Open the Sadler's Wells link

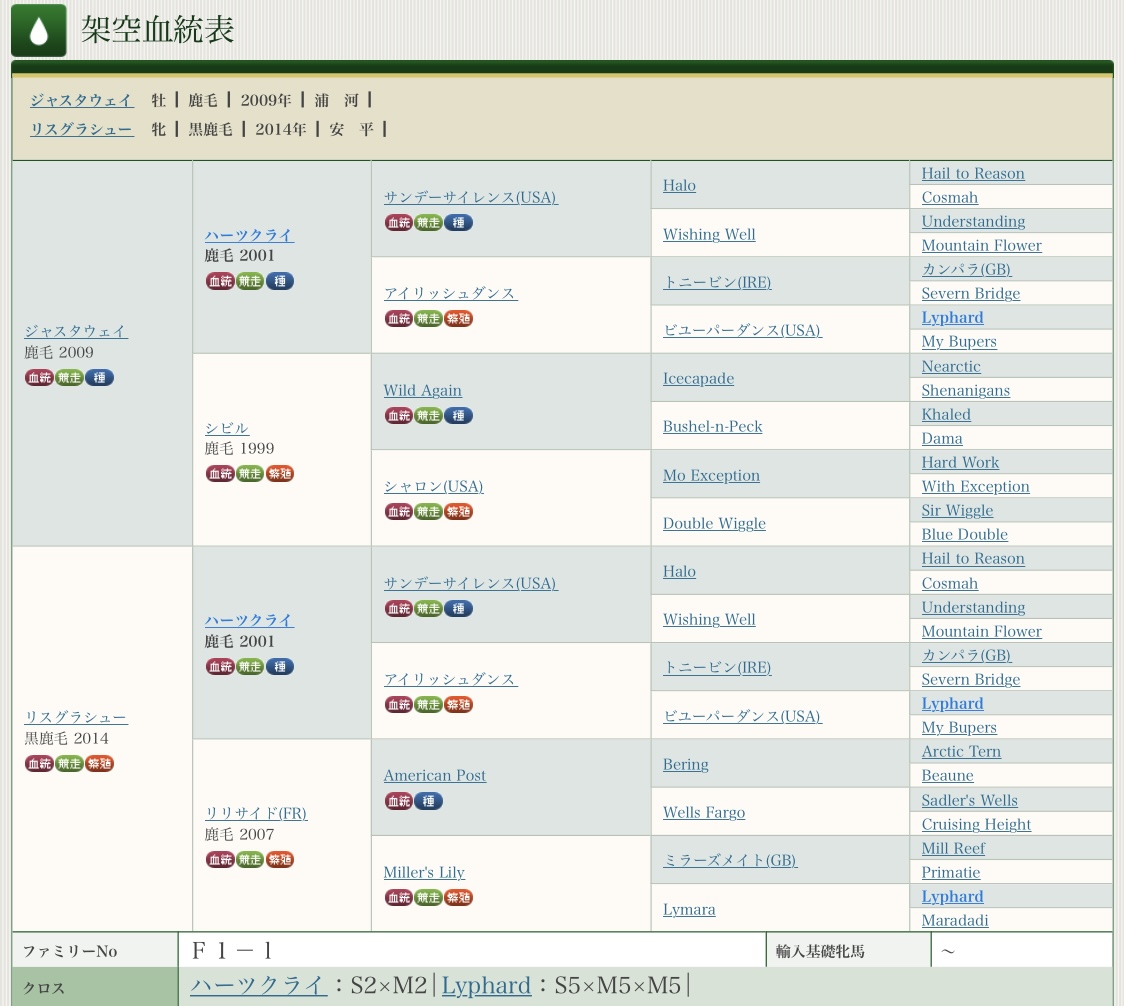click(969, 800)
